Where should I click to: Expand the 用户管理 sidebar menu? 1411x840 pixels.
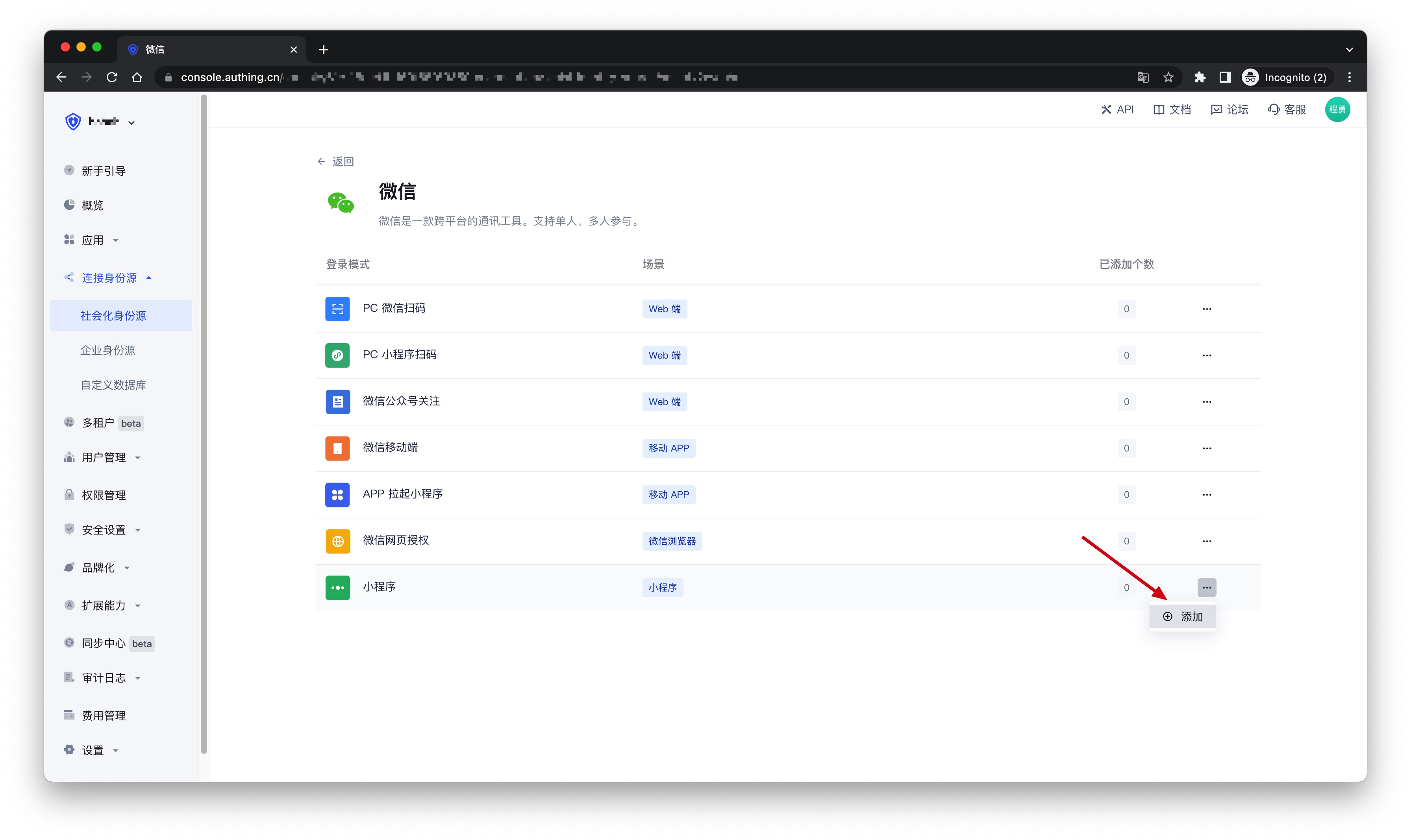[104, 457]
